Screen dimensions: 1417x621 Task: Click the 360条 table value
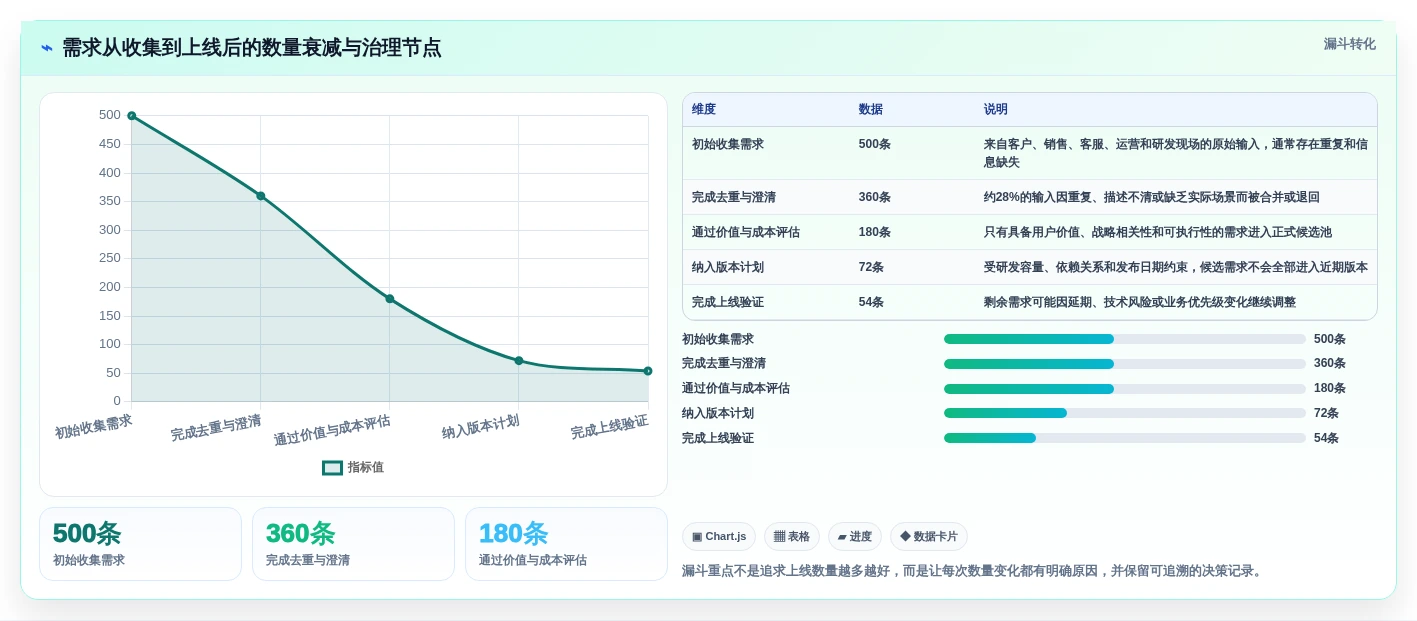(x=875, y=197)
